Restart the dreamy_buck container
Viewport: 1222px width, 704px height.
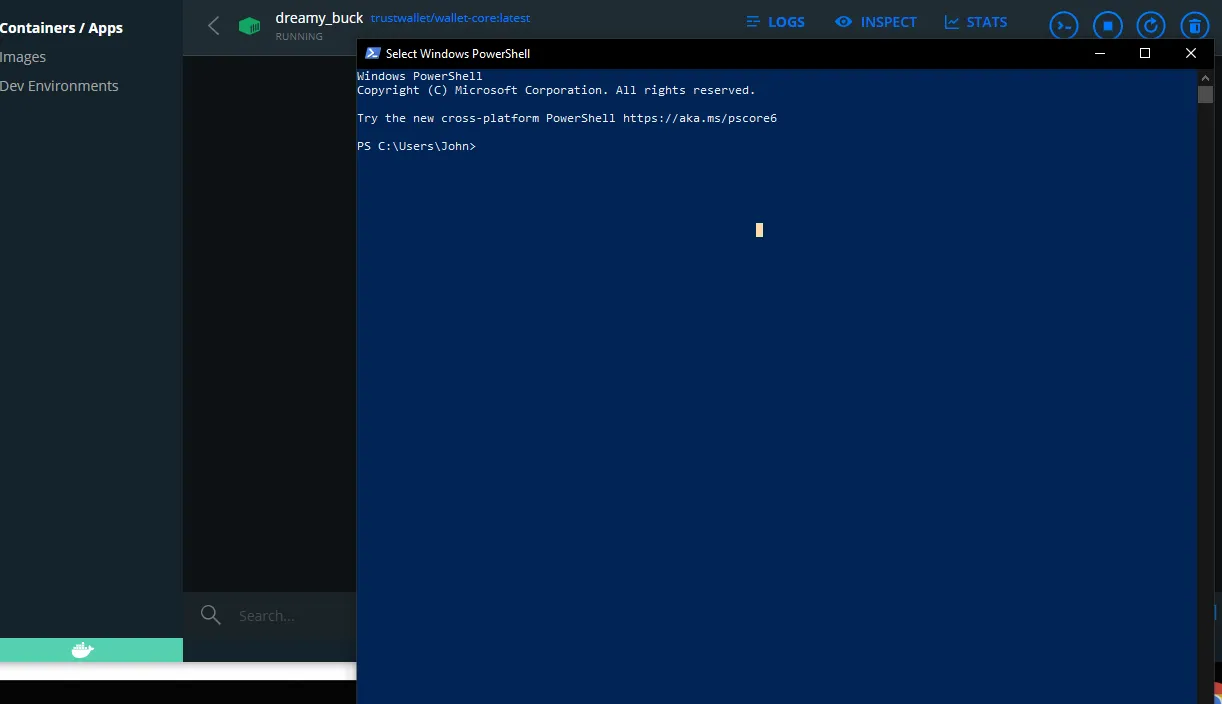pyautogui.click(x=1152, y=26)
